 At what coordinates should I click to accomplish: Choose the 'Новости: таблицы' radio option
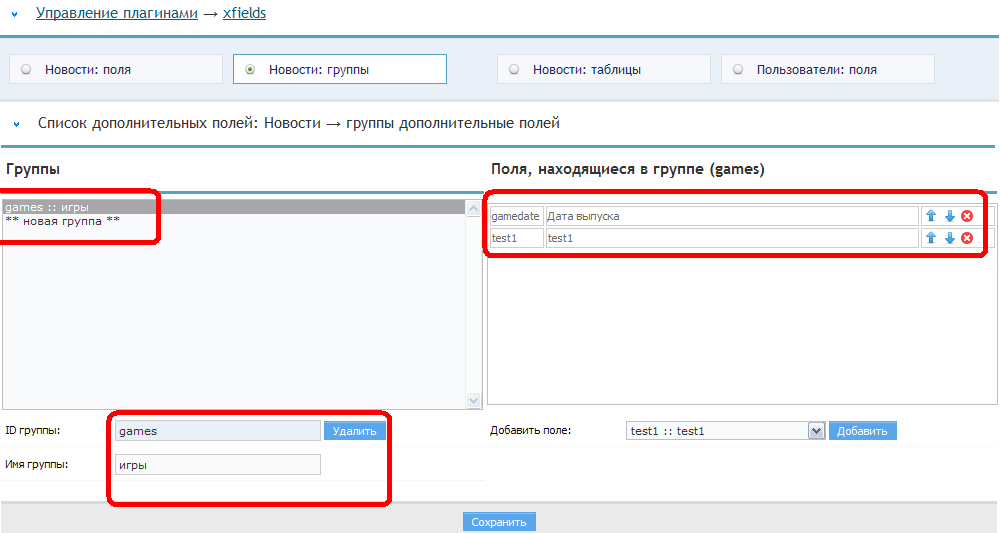(x=514, y=70)
